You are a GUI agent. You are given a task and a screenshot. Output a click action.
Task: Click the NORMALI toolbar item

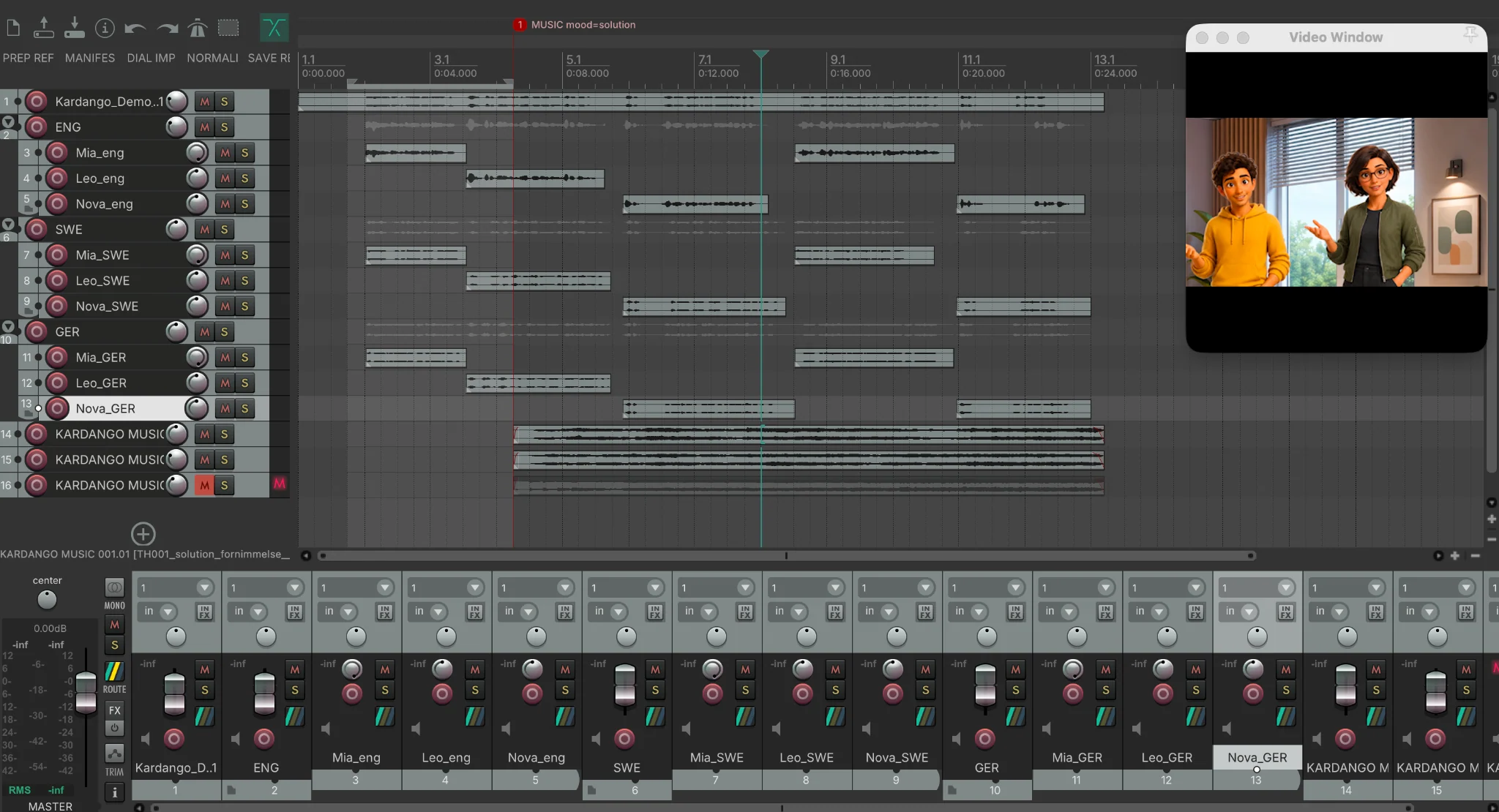click(x=212, y=58)
